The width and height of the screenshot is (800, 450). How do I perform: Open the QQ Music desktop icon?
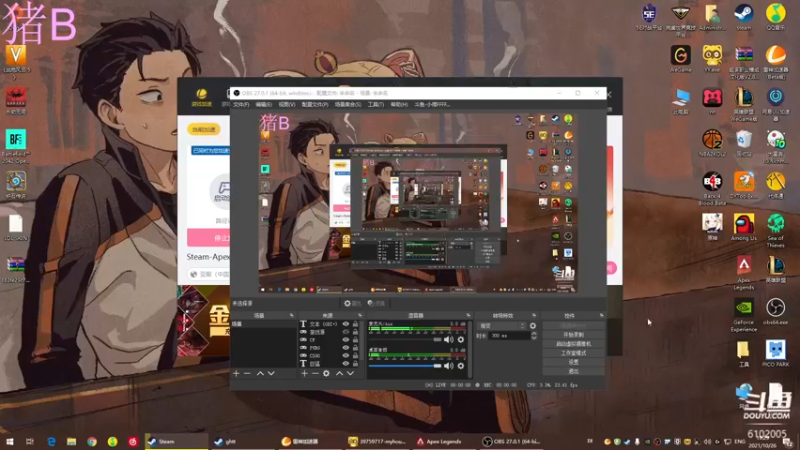click(776, 16)
